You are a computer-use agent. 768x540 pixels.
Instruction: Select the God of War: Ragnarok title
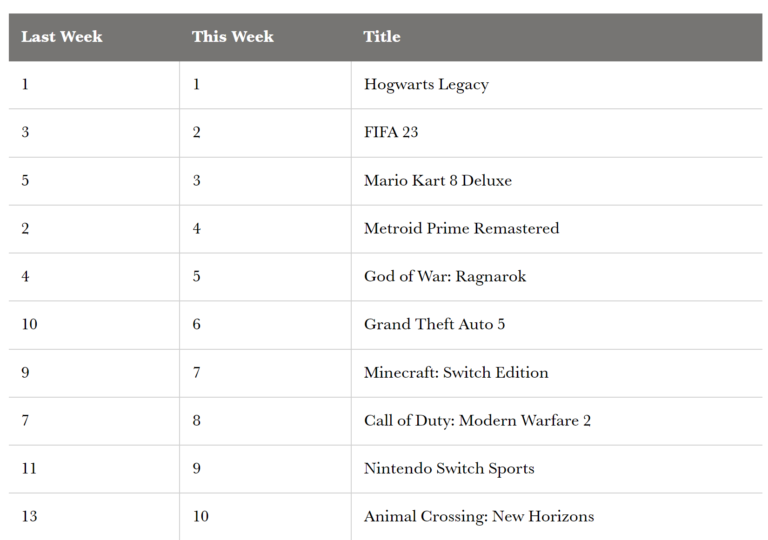[445, 277]
